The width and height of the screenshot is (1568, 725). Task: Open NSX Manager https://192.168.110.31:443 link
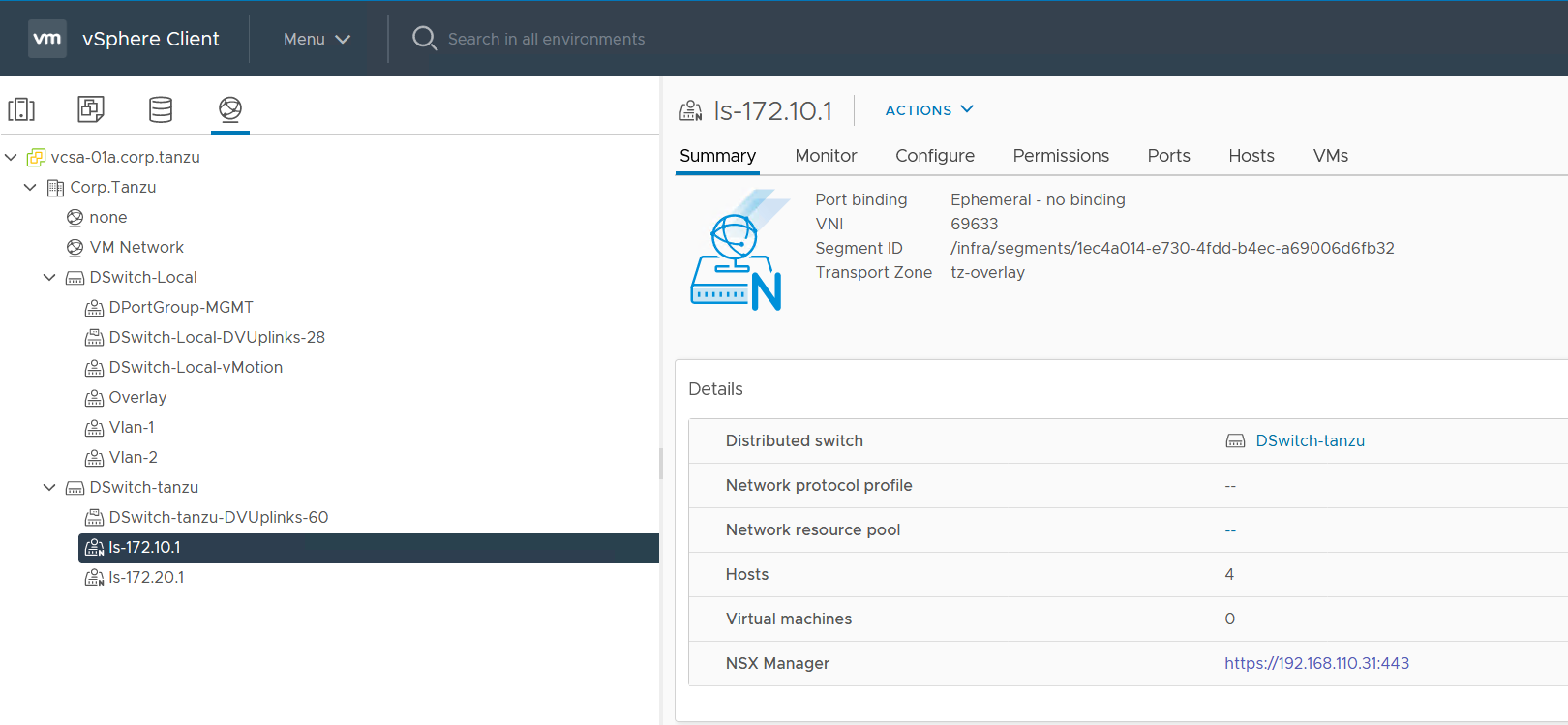(x=1316, y=663)
